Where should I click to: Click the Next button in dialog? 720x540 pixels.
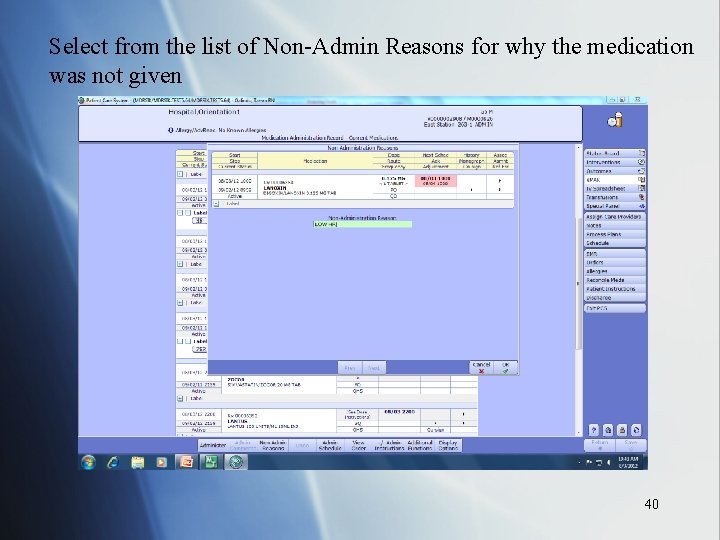tap(374, 368)
